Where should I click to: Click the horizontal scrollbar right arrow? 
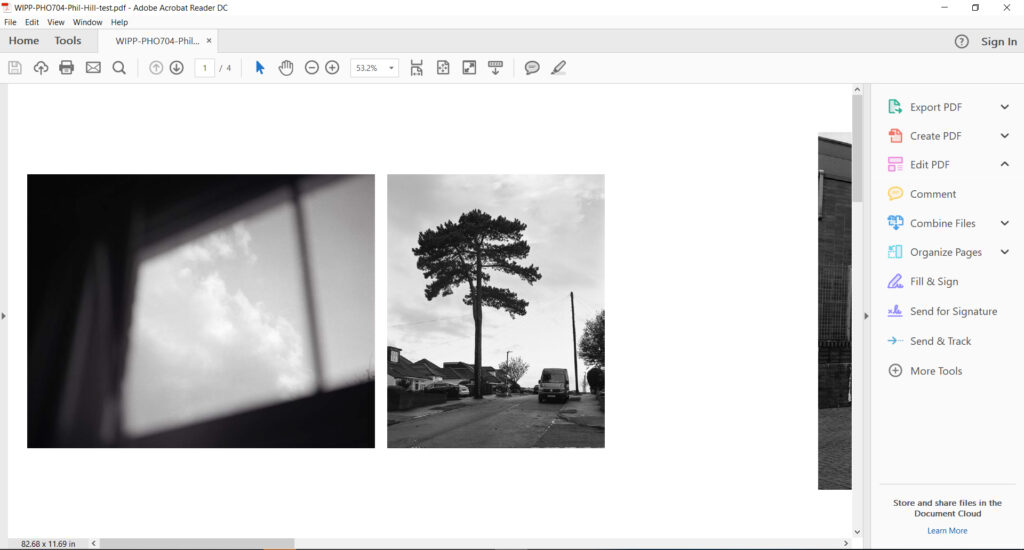pos(846,543)
